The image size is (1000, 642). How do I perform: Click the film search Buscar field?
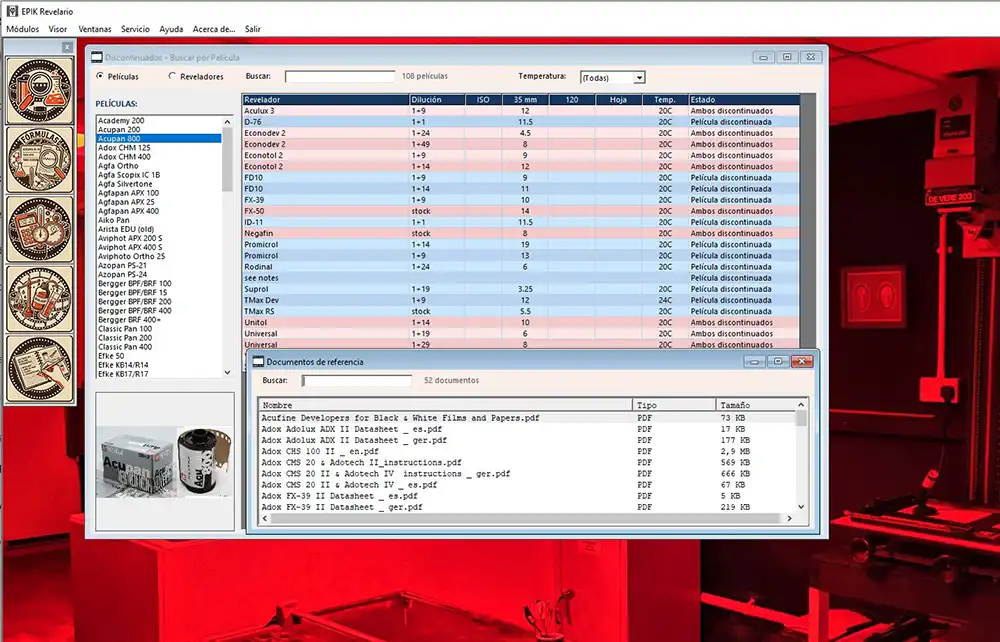click(340, 77)
